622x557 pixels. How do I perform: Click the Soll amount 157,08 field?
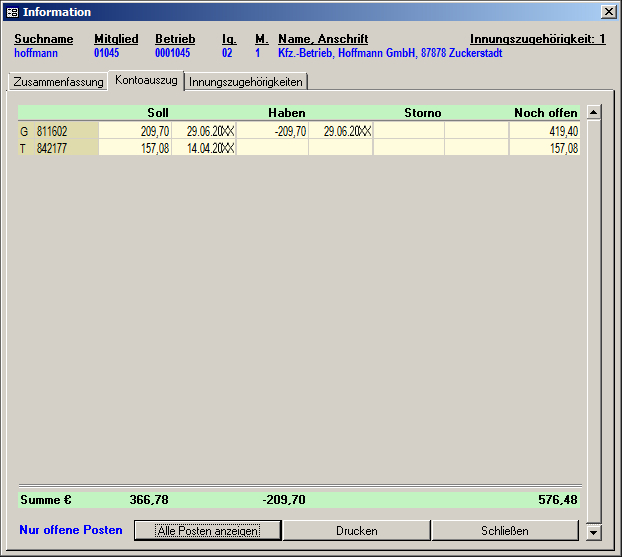coord(135,148)
